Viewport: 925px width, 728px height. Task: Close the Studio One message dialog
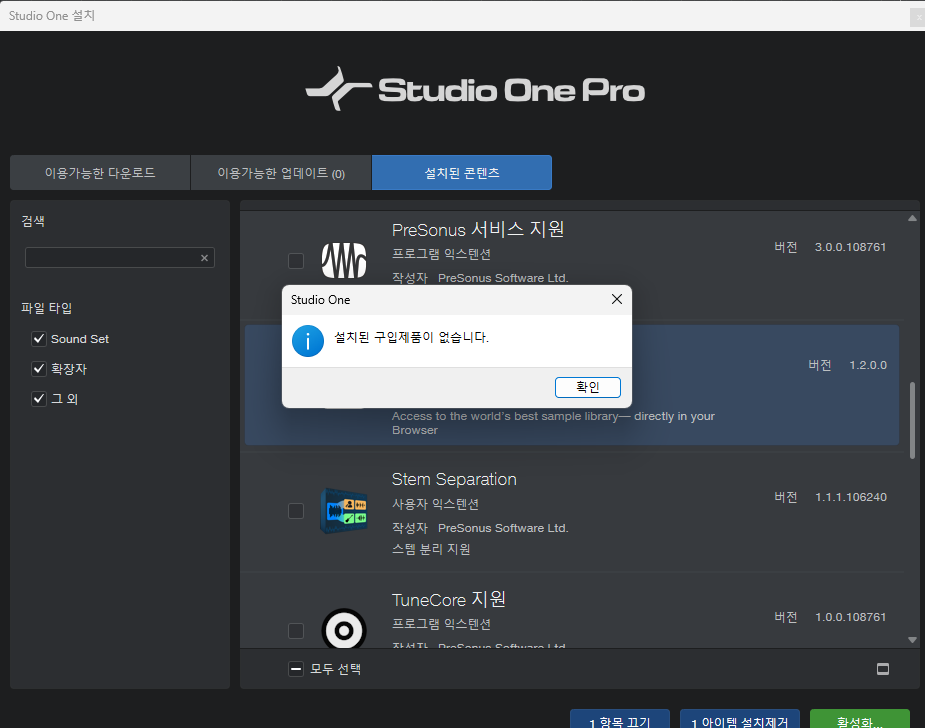click(616, 299)
